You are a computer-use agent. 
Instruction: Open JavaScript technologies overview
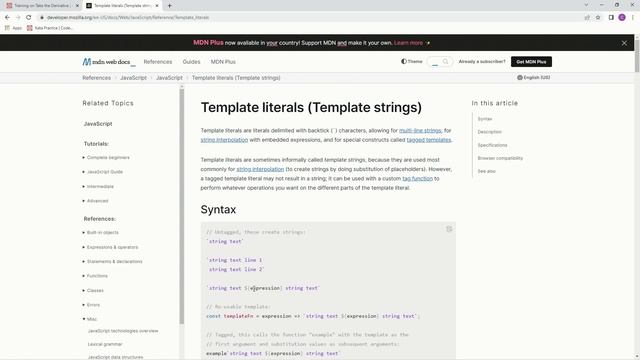[123, 331]
